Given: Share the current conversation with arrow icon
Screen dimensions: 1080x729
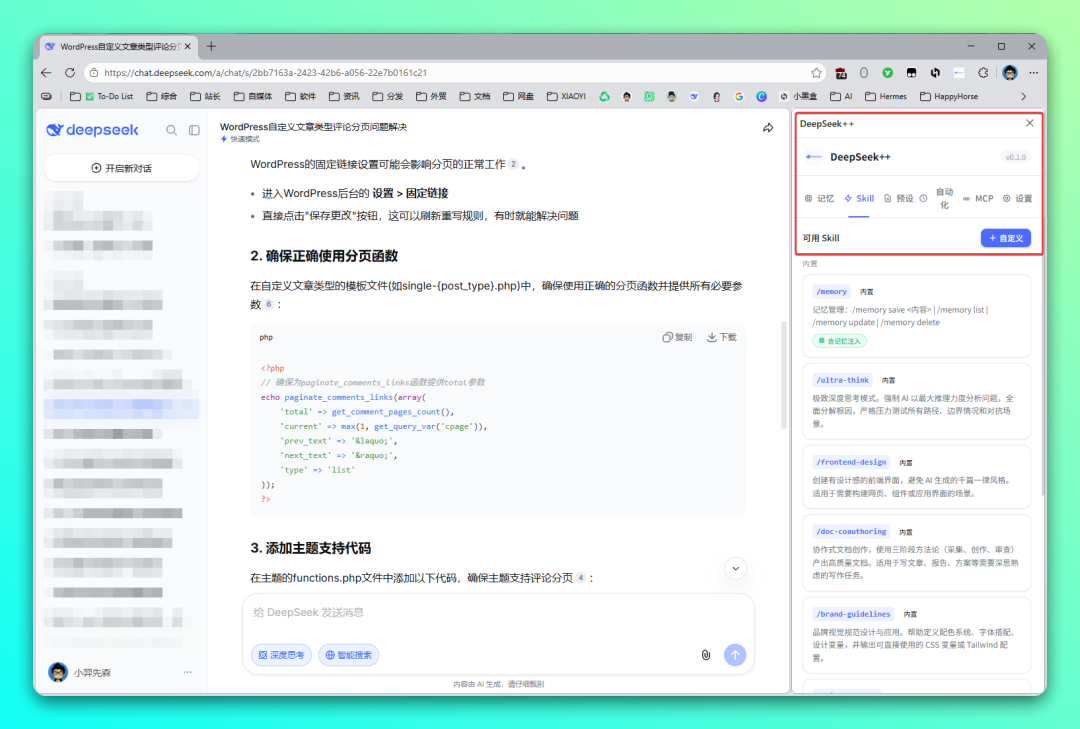Looking at the screenshot, I should (768, 128).
